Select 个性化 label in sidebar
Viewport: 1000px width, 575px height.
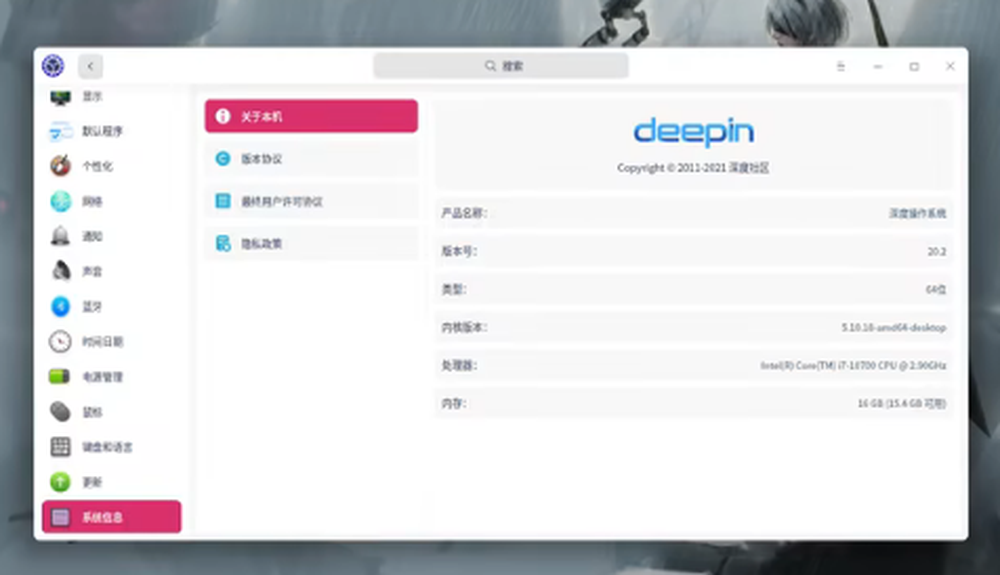98,166
